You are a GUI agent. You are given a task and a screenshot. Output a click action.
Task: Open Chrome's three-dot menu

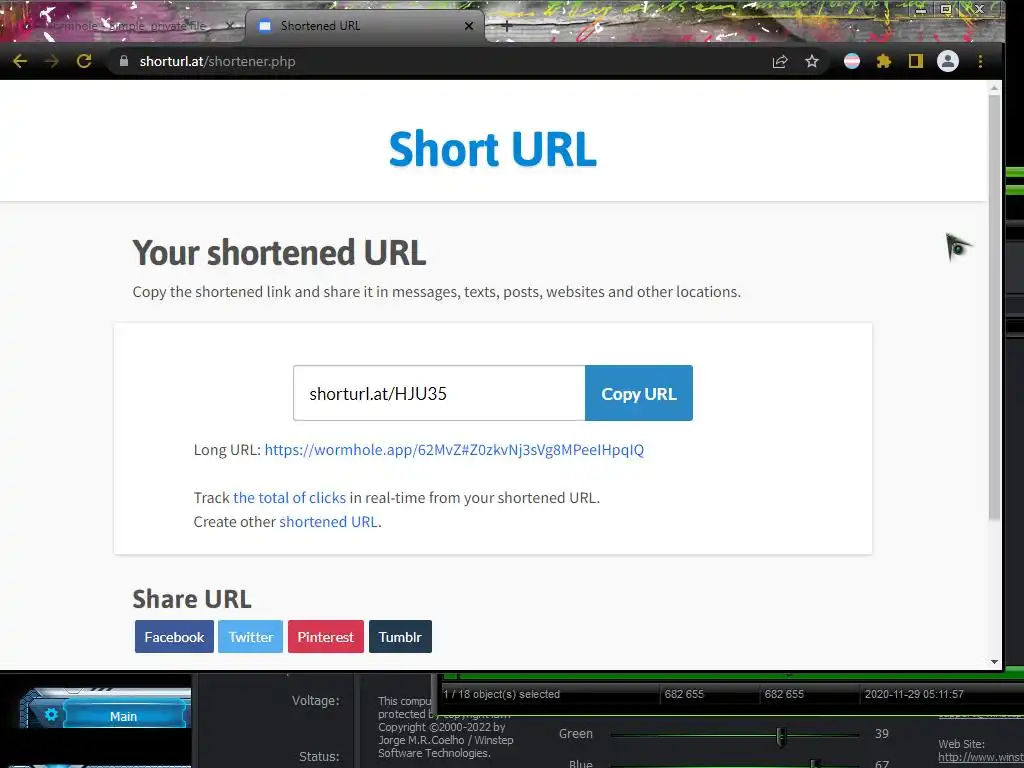click(980, 61)
